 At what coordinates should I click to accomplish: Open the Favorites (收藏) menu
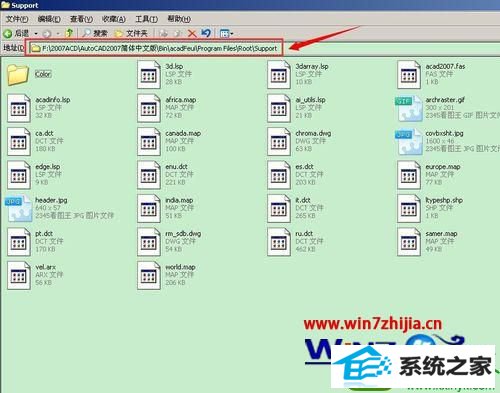tap(114, 19)
